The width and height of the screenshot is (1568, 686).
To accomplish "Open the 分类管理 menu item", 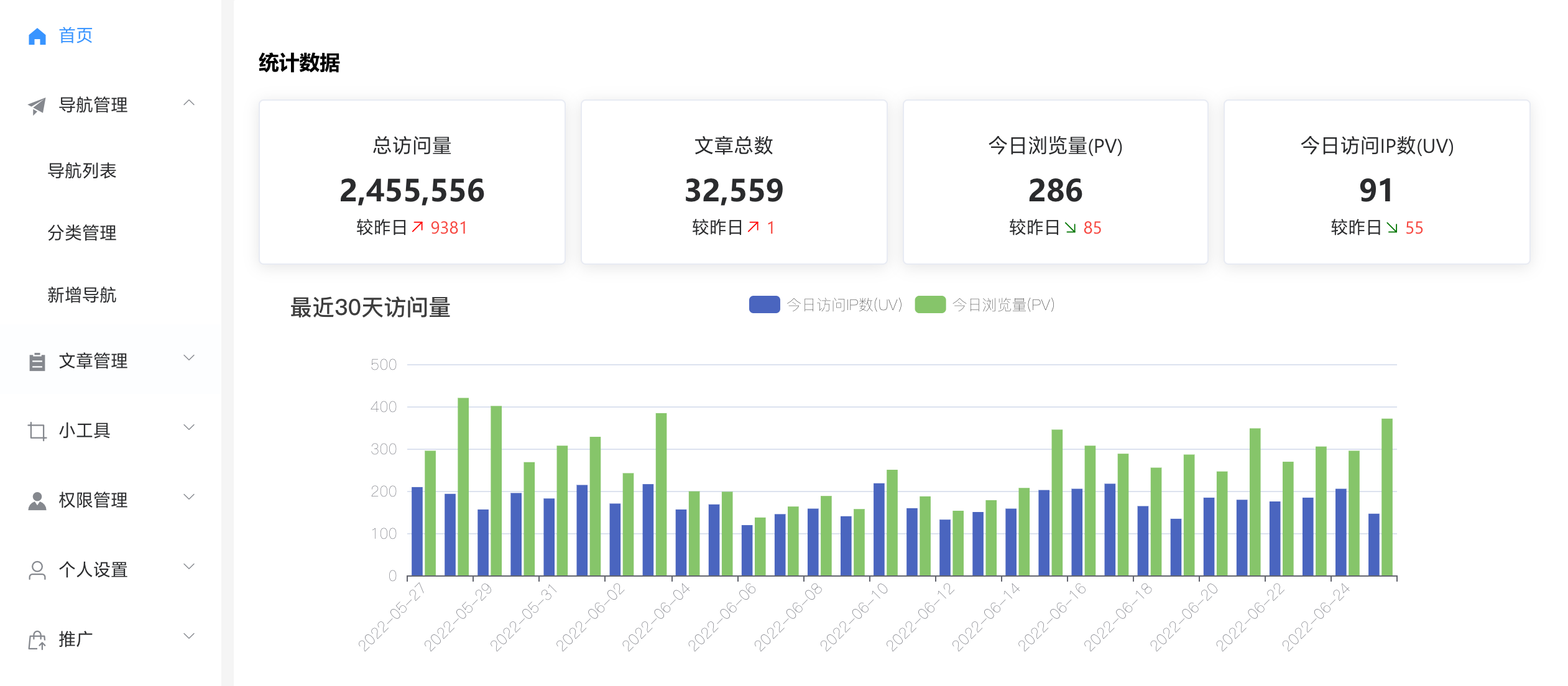I will point(82,233).
